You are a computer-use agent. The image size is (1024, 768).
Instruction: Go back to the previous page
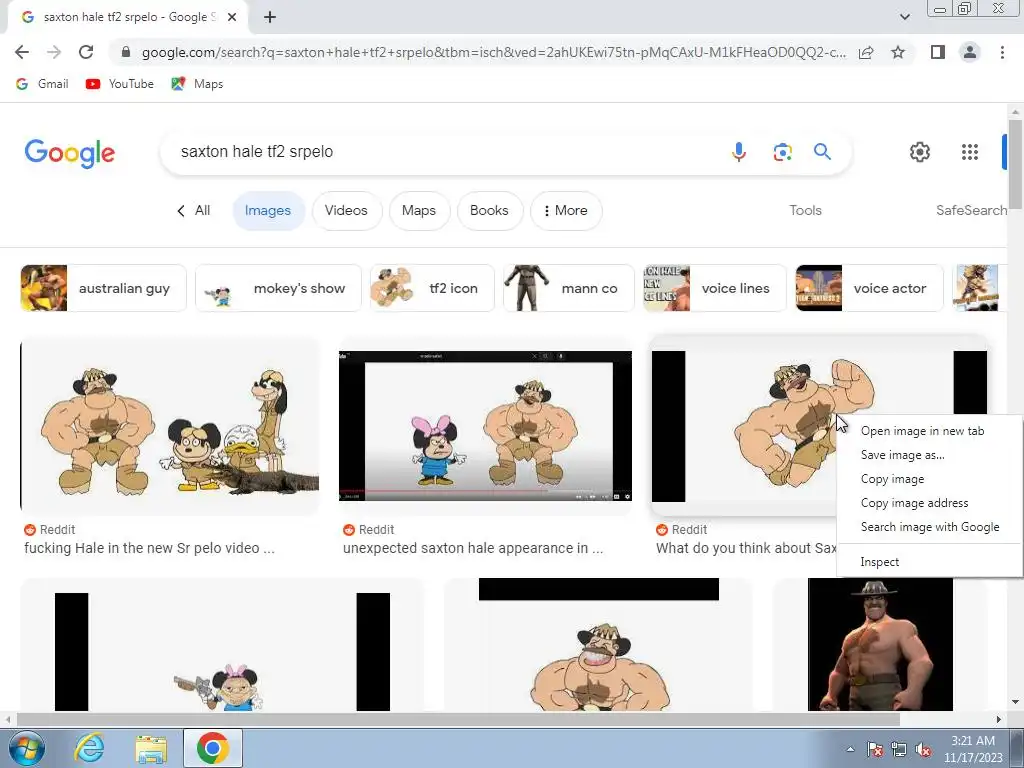pyautogui.click(x=22, y=52)
